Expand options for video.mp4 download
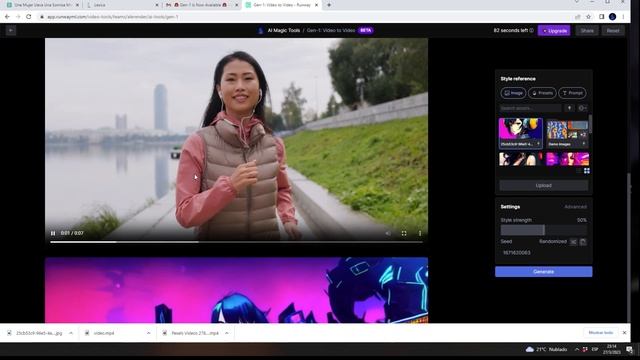The width and height of the screenshot is (640, 360). [x=148, y=333]
